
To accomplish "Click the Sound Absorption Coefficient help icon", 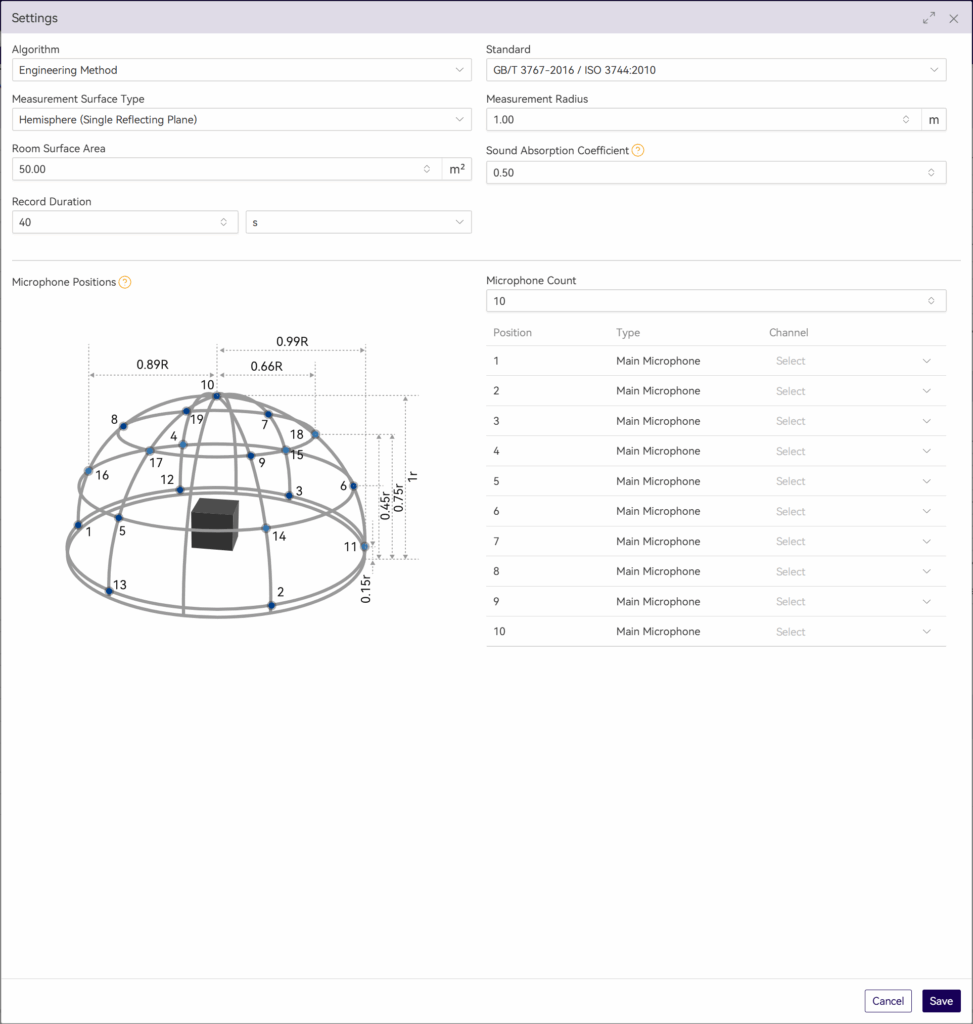I will pyautogui.click(x=638, y=151).
